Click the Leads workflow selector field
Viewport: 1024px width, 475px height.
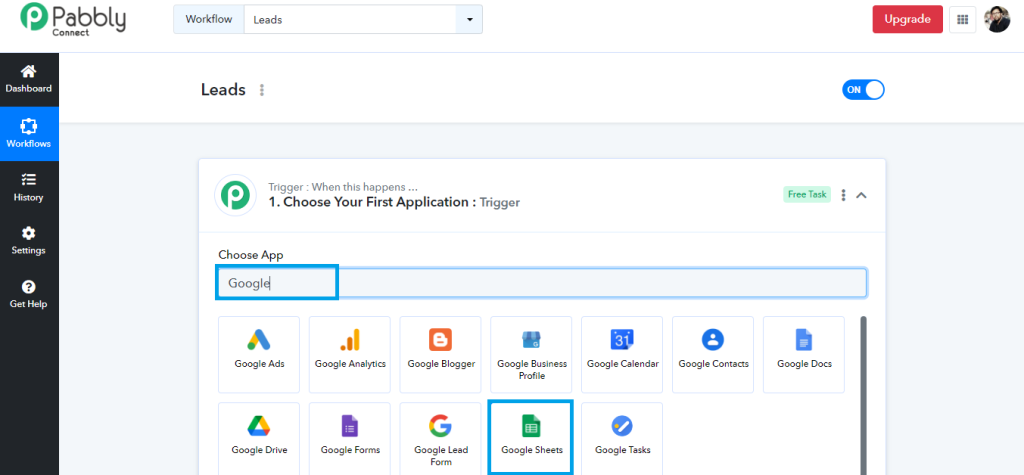coord(350,20)
